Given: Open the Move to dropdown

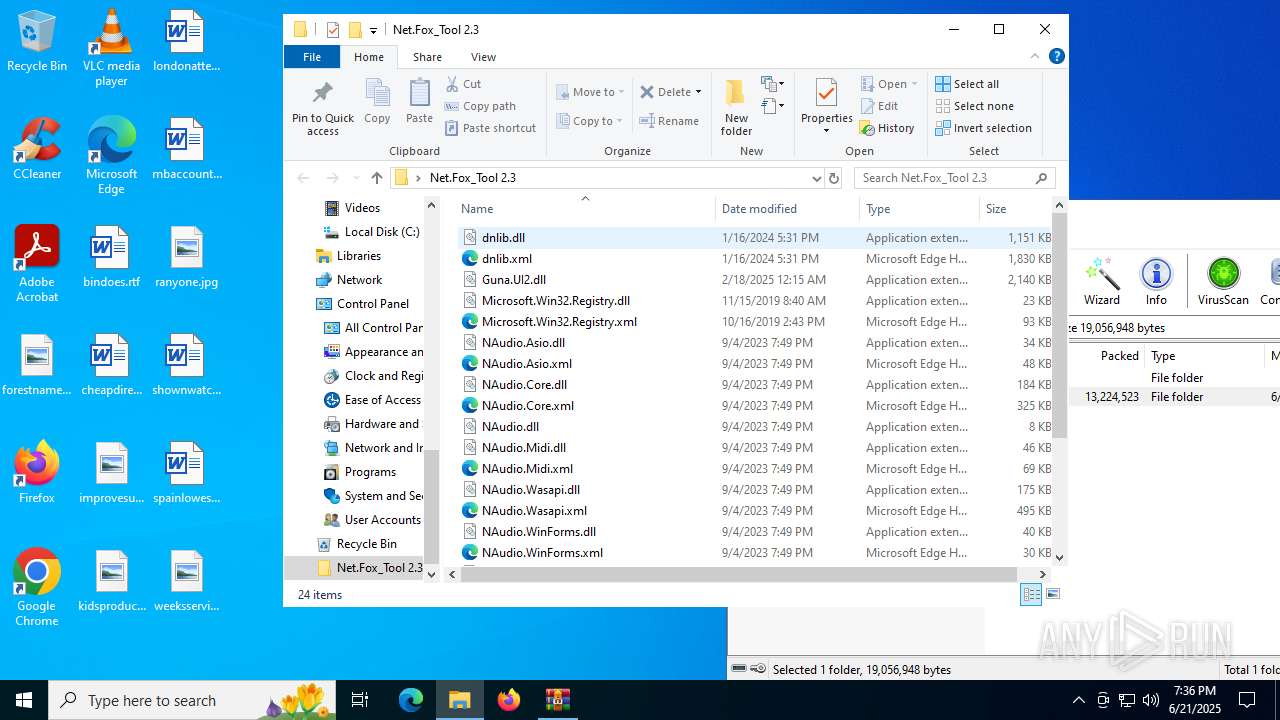Looking at the screenshot, I should coord(590,92).
